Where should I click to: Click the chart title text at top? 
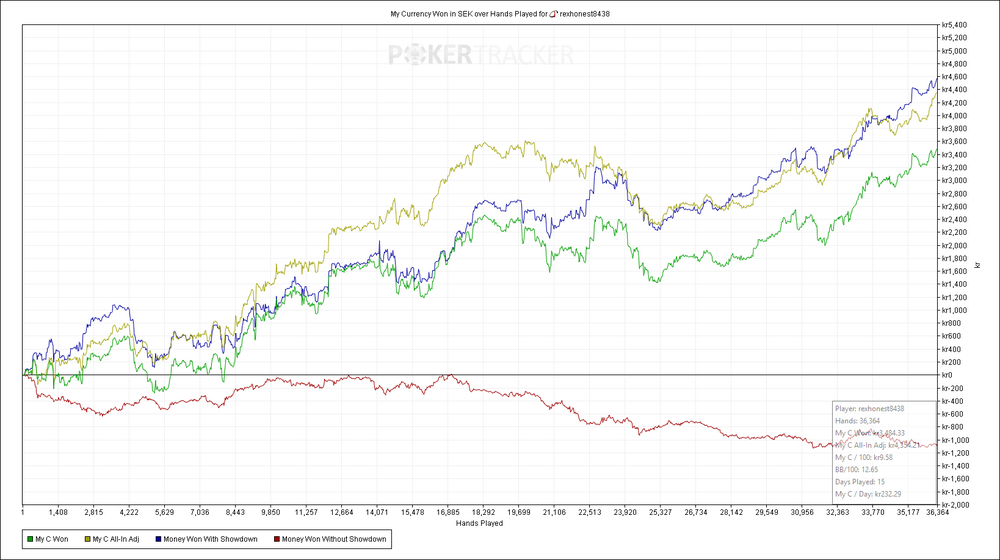500,13
